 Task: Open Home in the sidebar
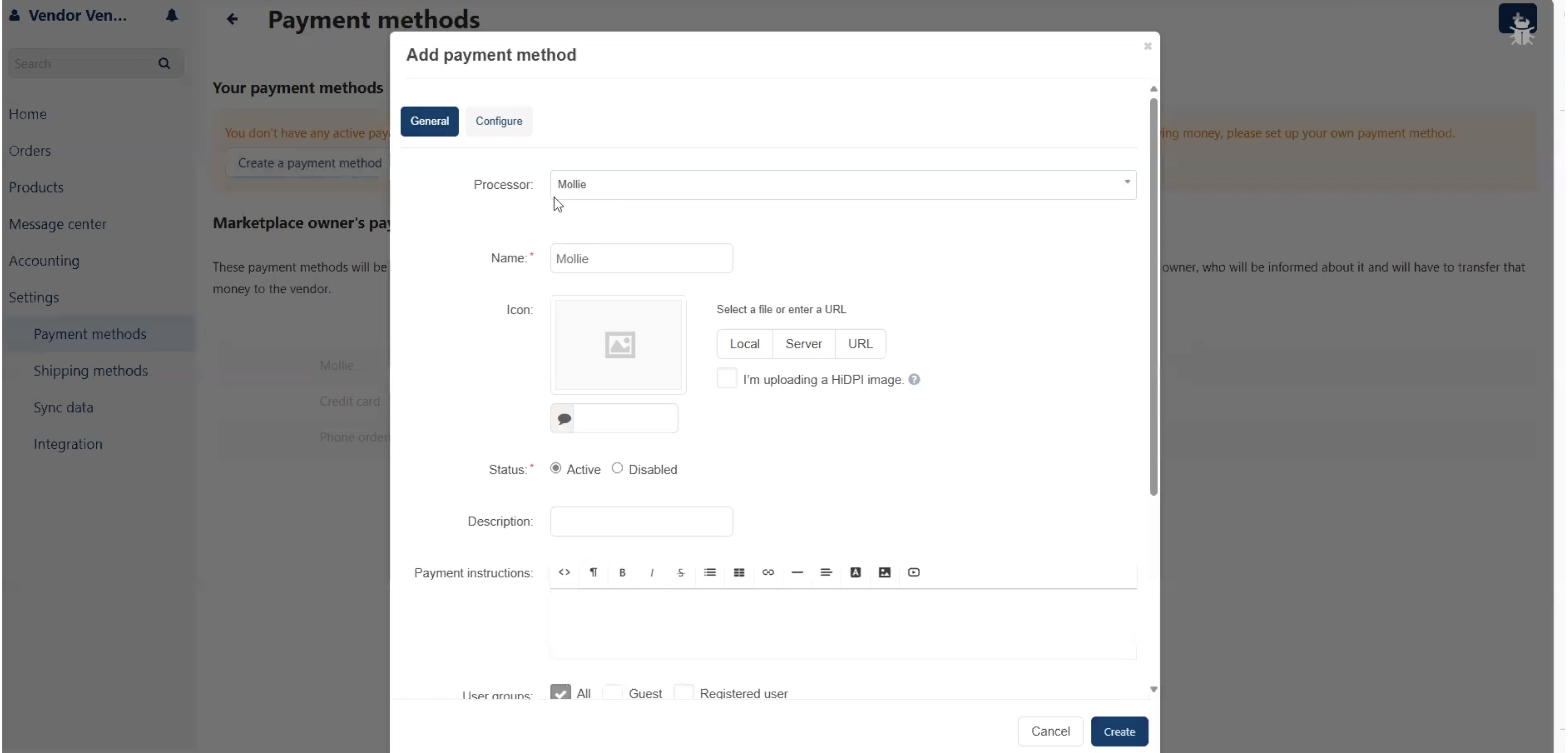coord(27,114)
